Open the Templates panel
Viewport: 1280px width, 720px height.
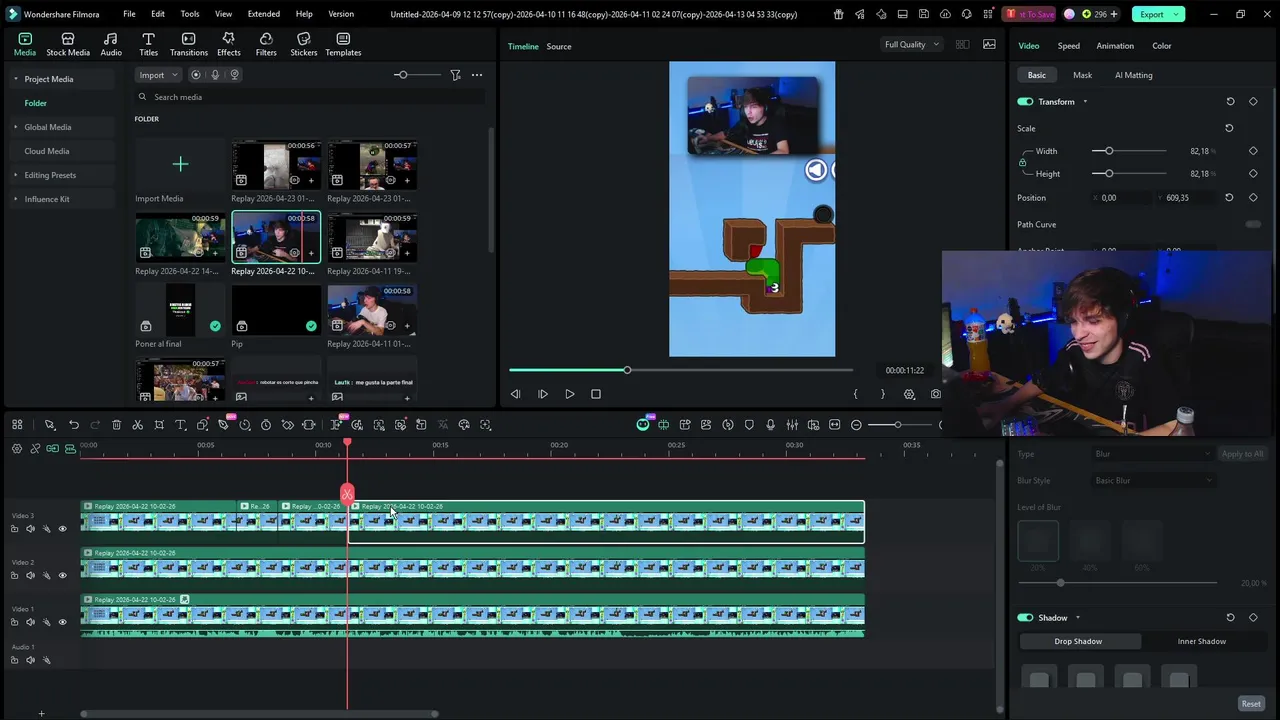coord(343,44)
